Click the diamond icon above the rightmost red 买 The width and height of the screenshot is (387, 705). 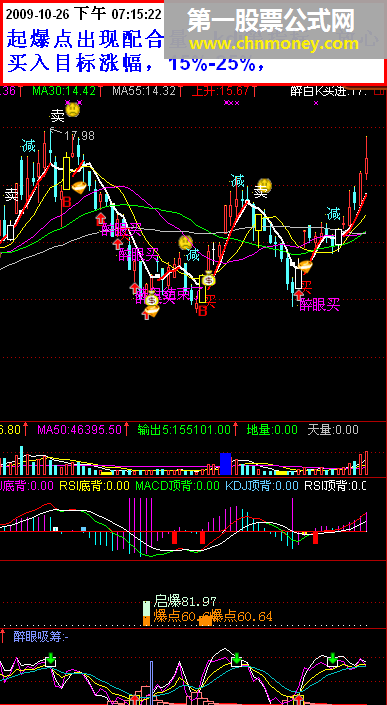tap(305, 267)
